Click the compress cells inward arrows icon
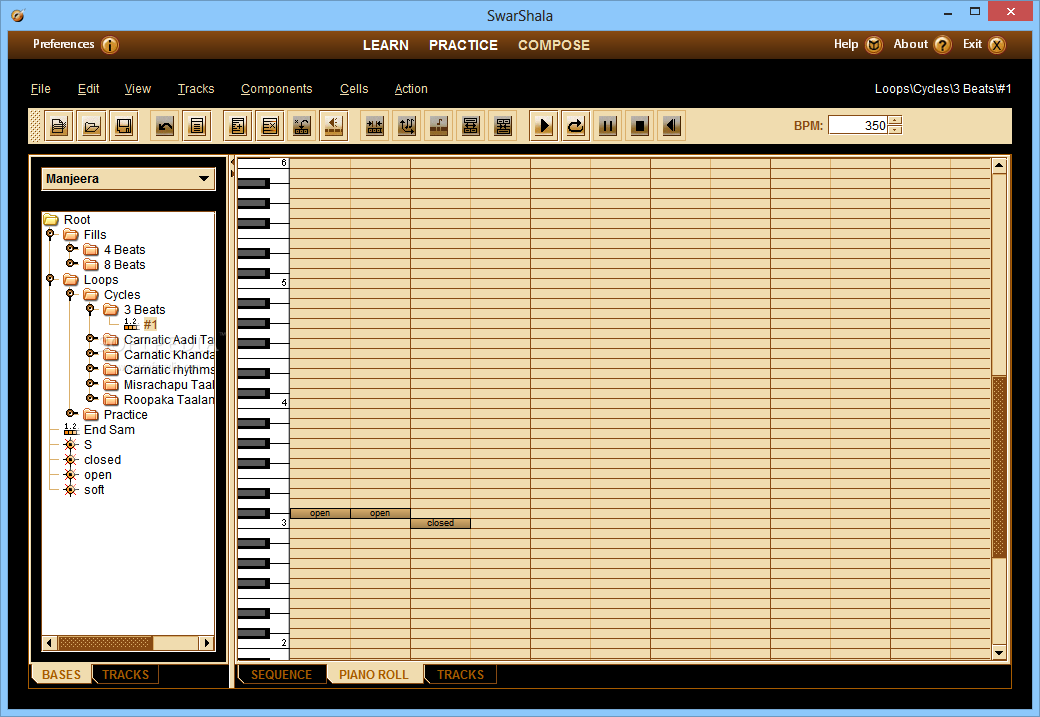Viewport: 1040px width, 717px height. click(x=375, y=125)
